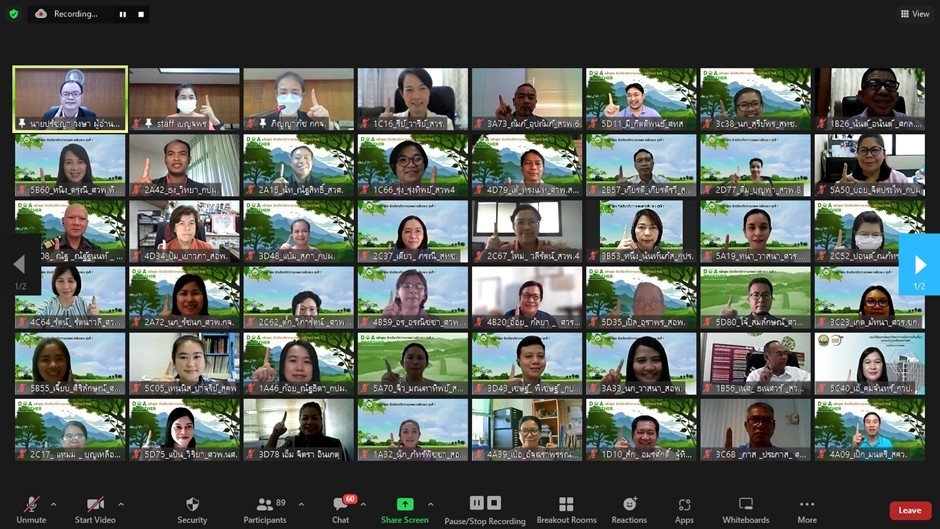Select participant tile labeled 5D11
This screenshot has width=940, height=529.
[641, 99]
